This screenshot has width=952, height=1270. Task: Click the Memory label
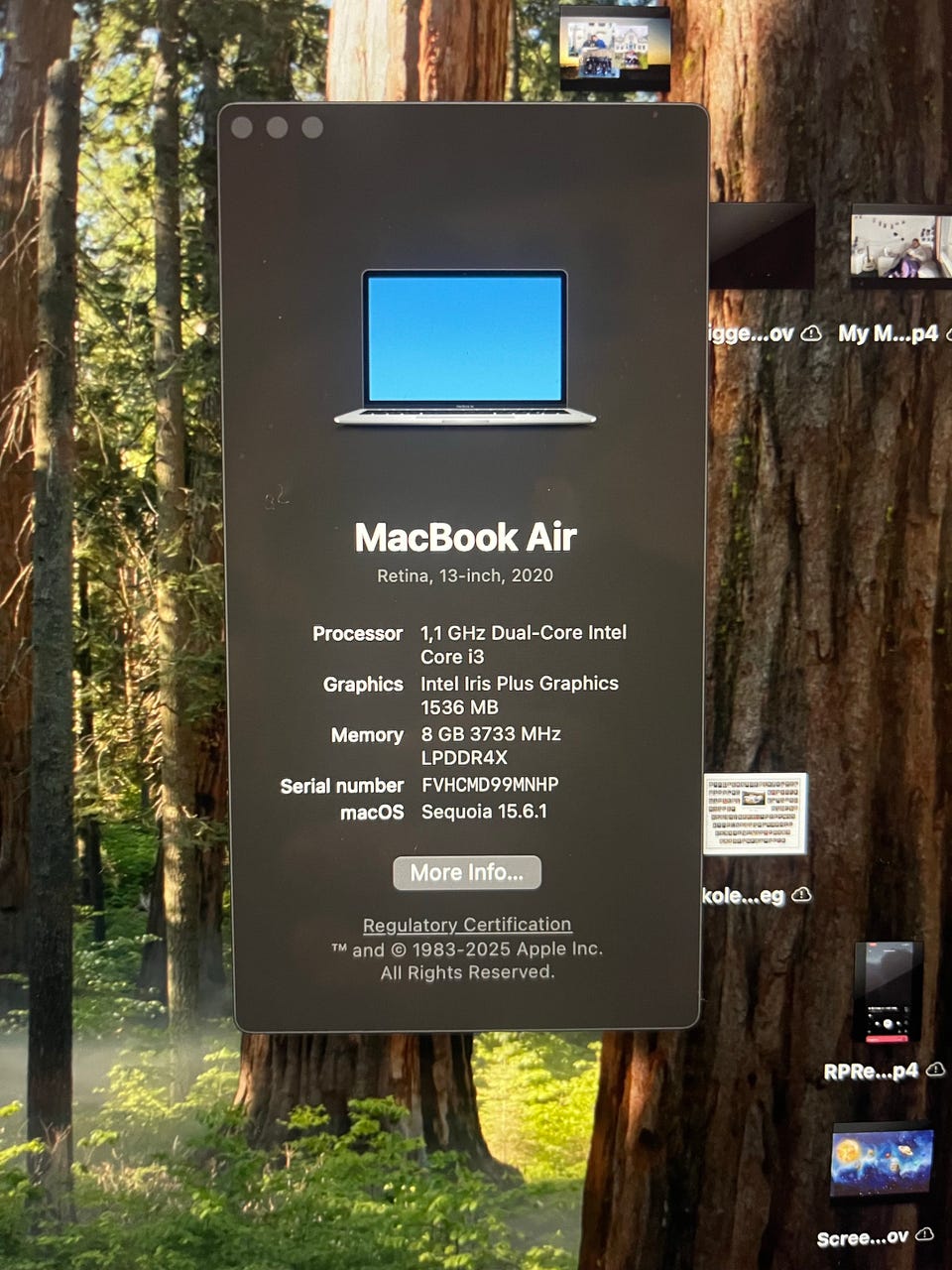[367, 735]
